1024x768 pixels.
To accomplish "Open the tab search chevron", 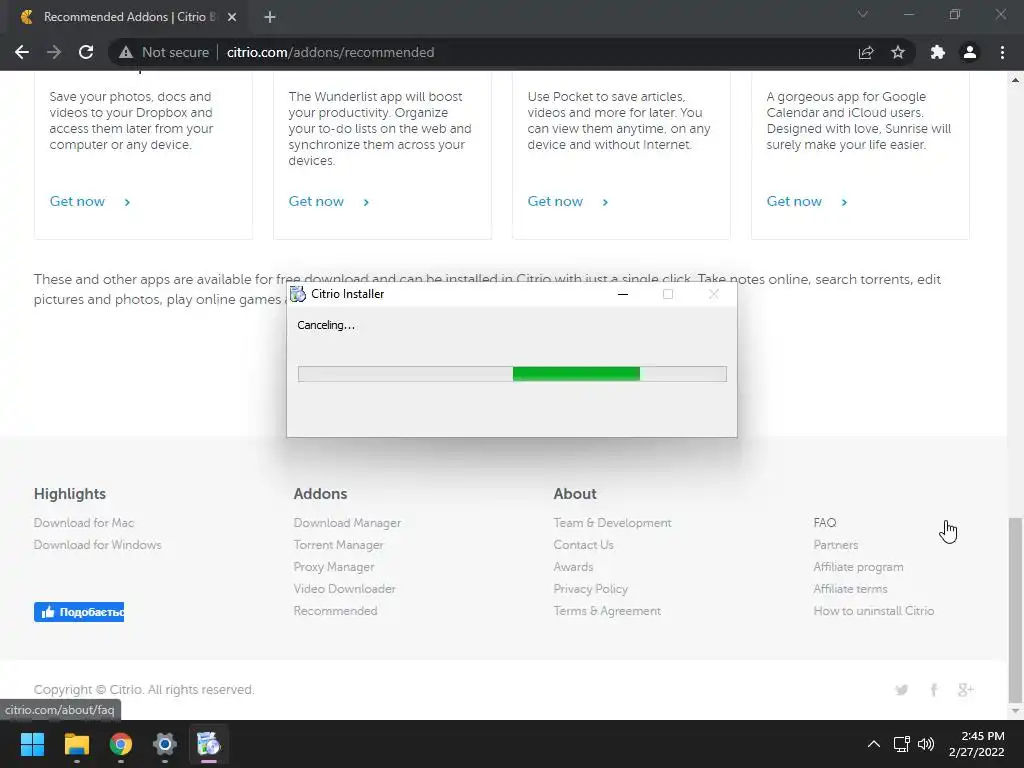I will click(863, 14).
